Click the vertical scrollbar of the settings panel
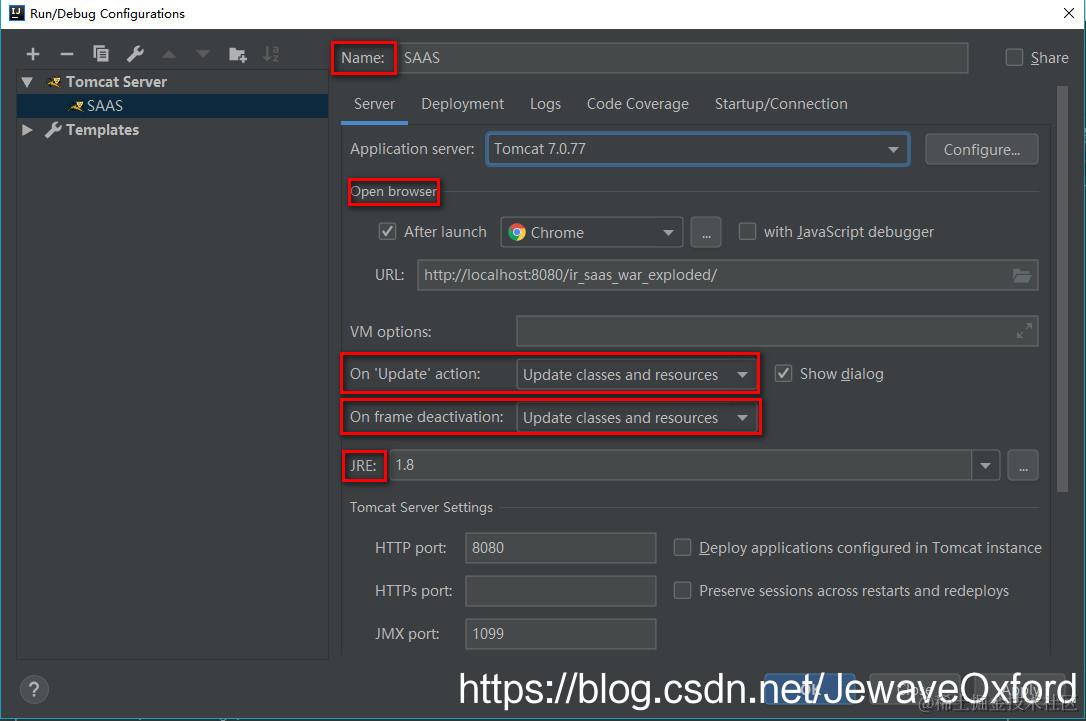Viewport: 1086px width, 721px height. point(1062,289)
